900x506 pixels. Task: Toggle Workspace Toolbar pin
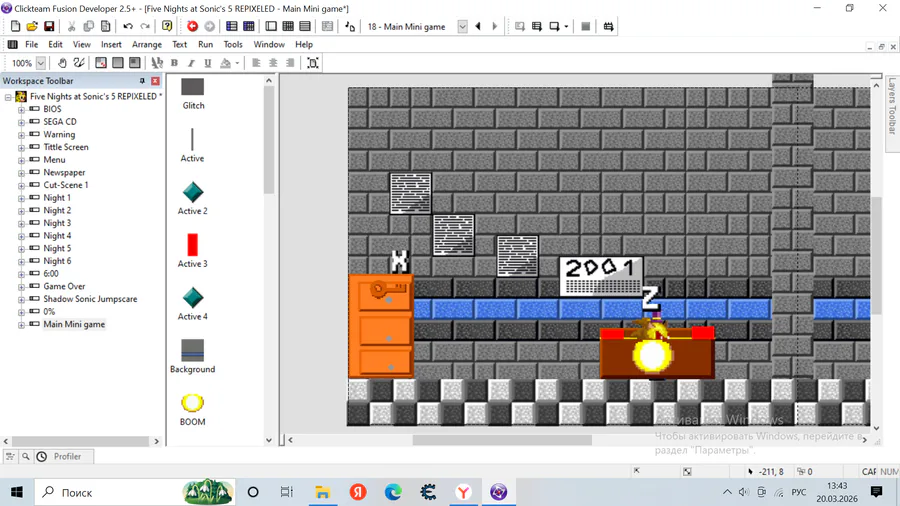[x=142, y=81]
